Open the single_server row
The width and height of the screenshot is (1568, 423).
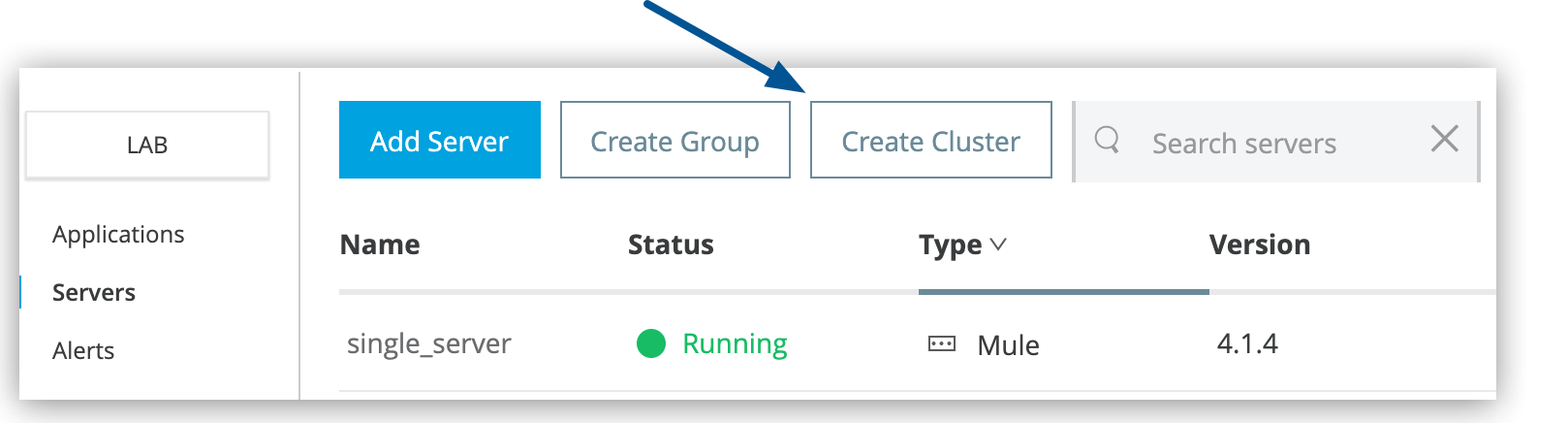[x=429, y=343]
